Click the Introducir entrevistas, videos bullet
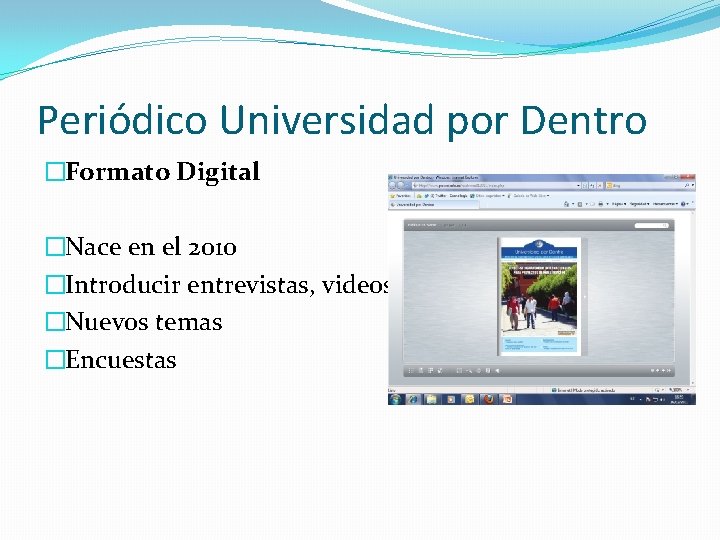Image resolution: width=720 pixels, height=540 pixels. [x=227, y=285]
